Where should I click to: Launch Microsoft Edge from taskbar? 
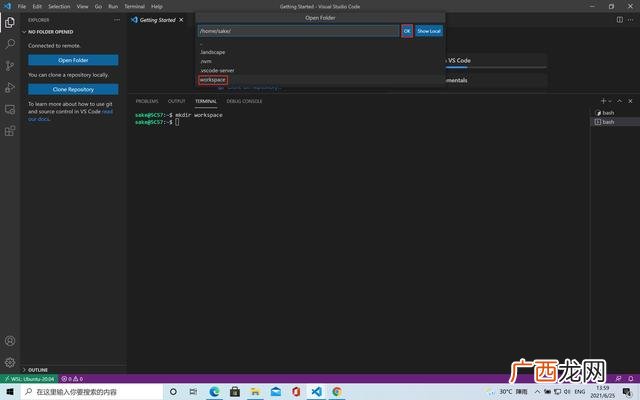pos(214,392)
